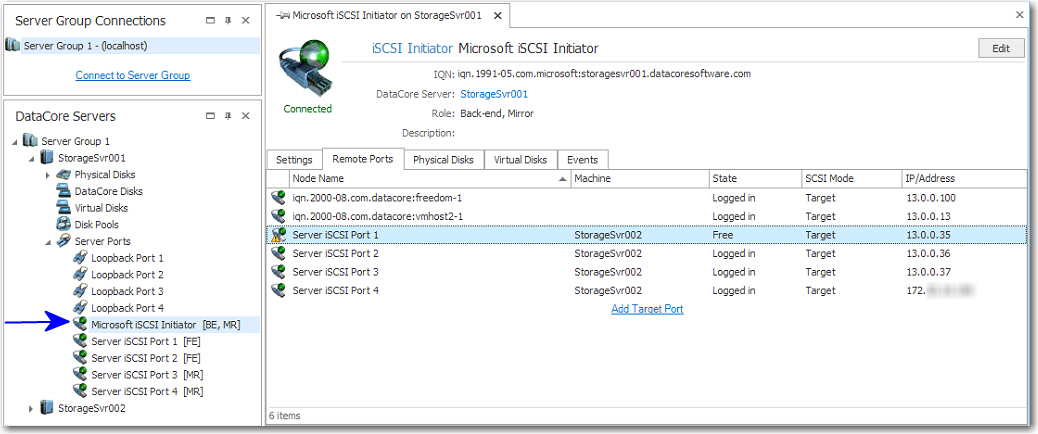Select Server iSCSI Port 2 [FE] tree item
Image resolution: width=1038 pixels, height=434 pixels.
click(146, 358)
